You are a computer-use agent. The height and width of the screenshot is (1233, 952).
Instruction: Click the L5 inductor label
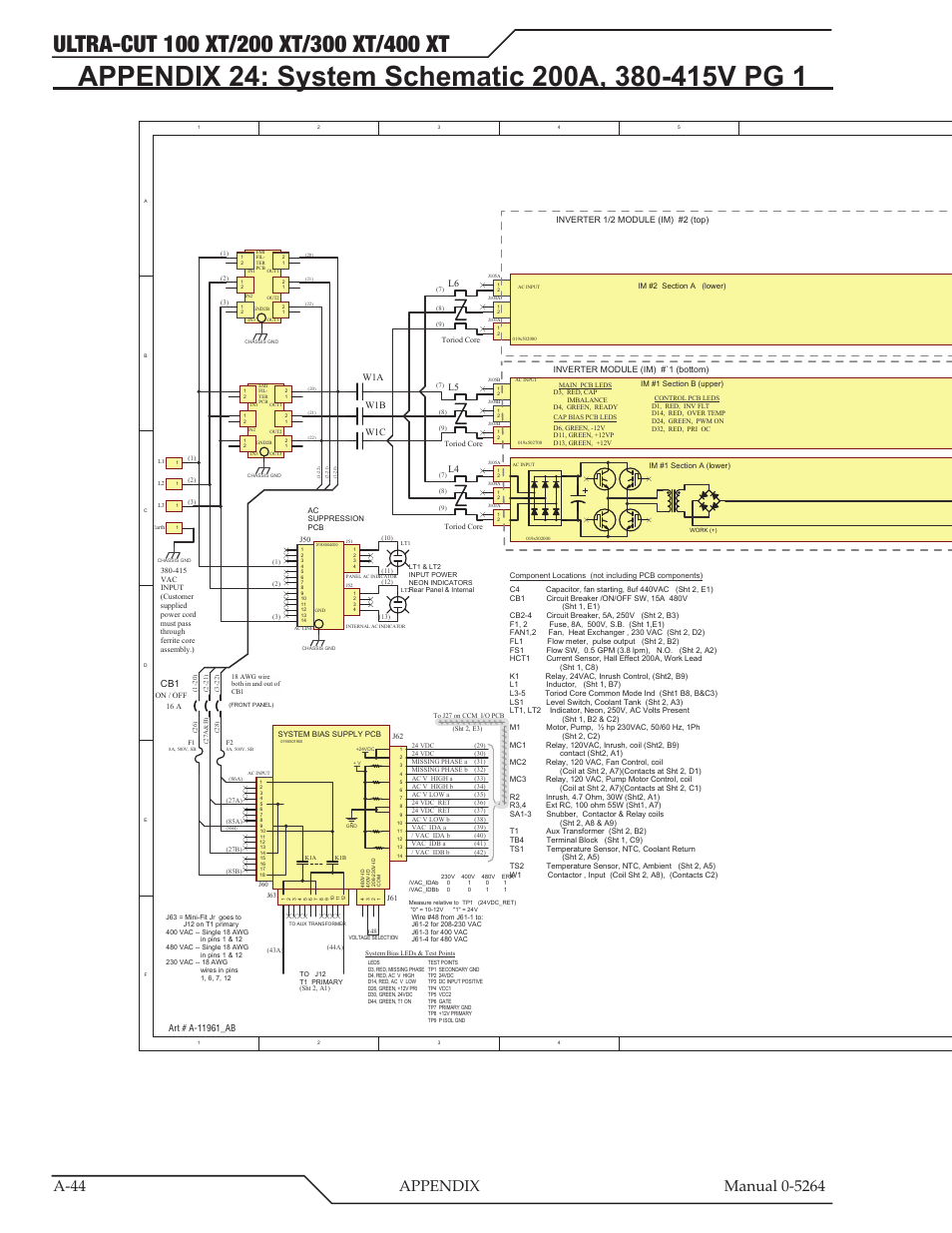pos(453,387)
